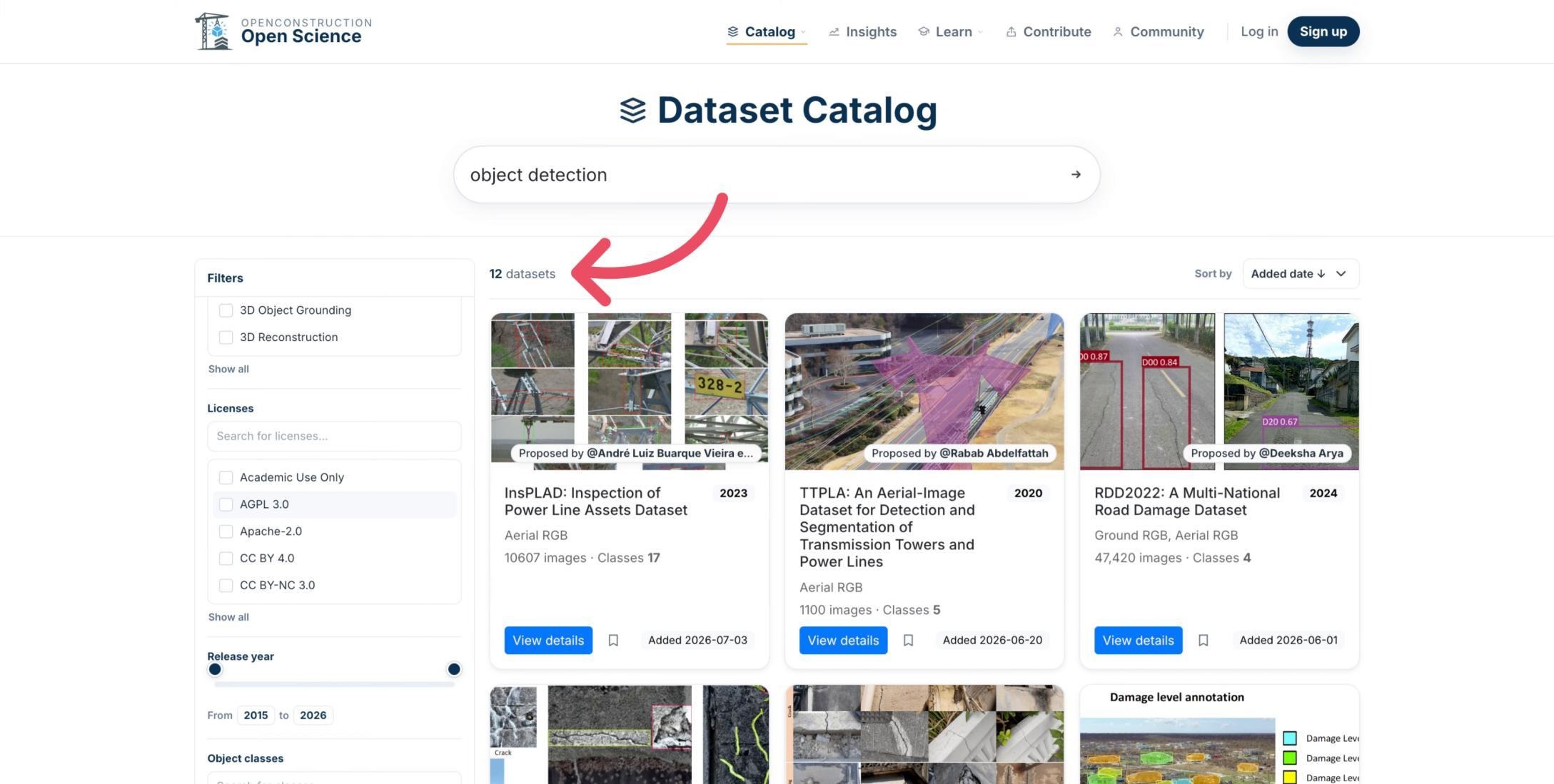
Task: Click the left release year slider handle
Action: point(215,669)
